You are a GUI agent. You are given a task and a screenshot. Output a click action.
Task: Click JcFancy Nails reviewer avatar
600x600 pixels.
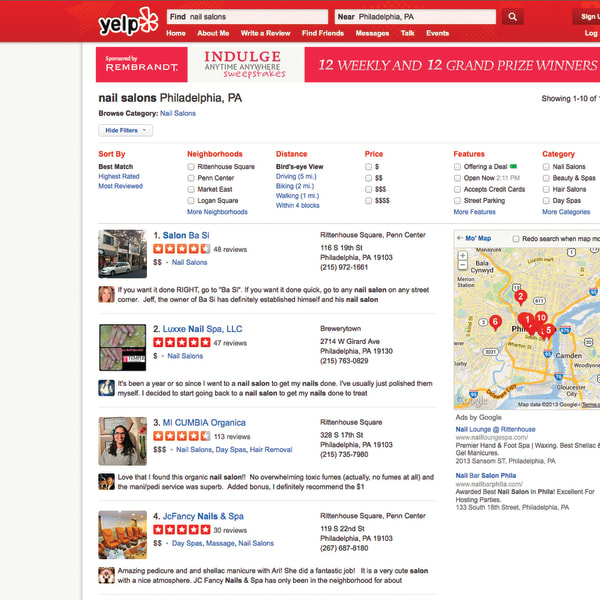coord(106,575)
